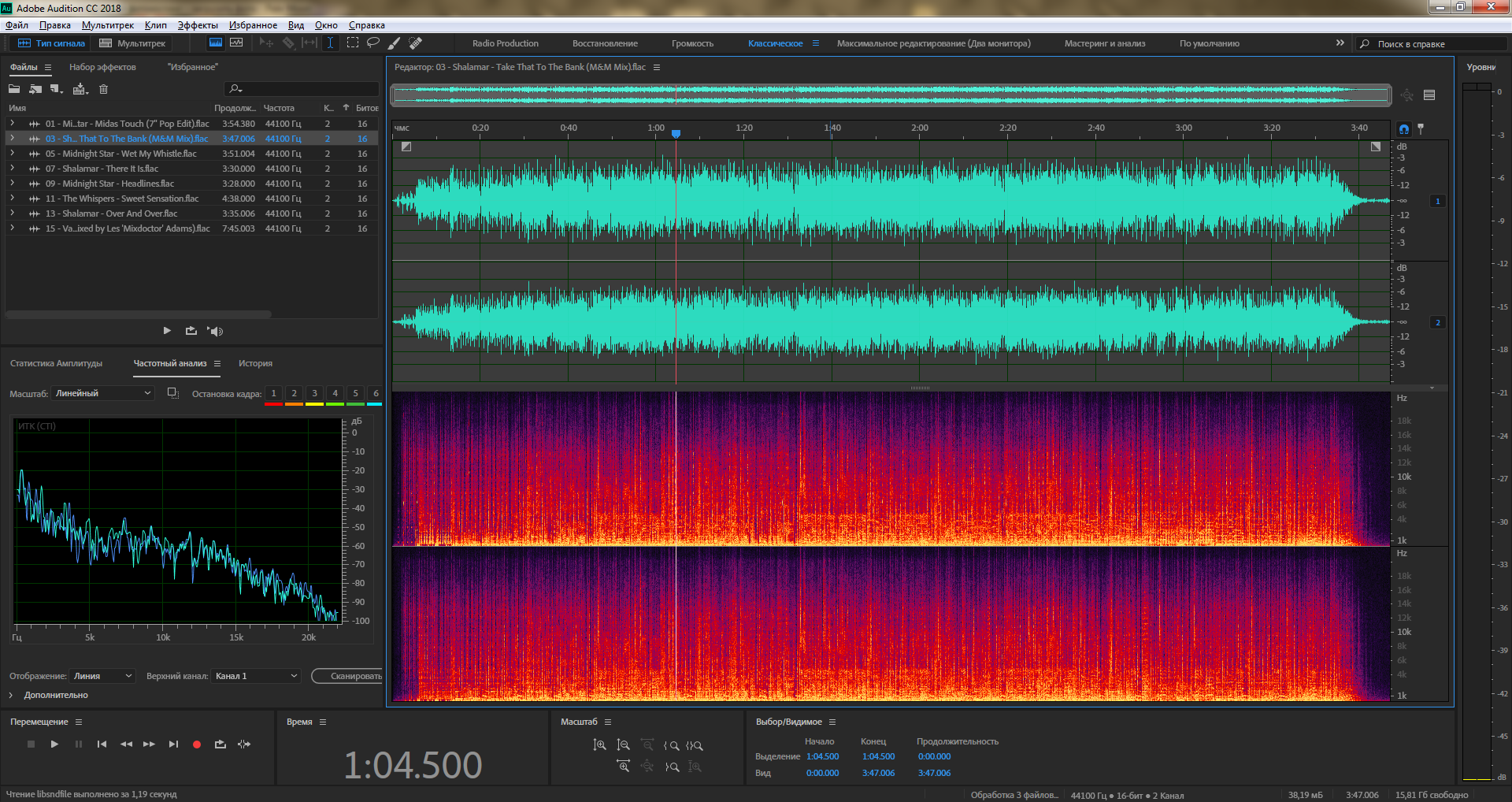
Task: Click the Files panel preview play button
Action: (167, 331)
